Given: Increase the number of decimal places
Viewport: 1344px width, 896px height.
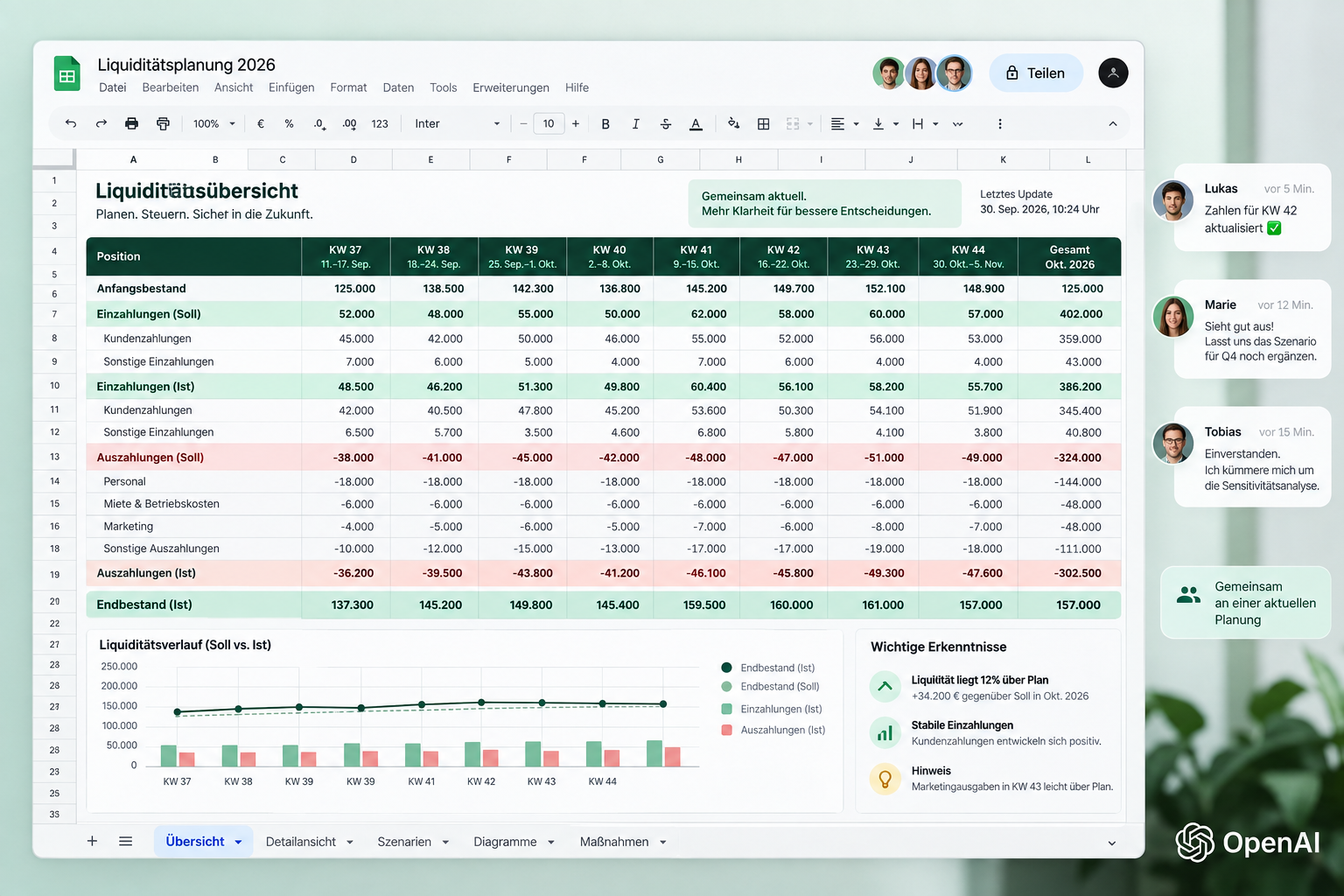Looking at the screenshot, I should coord(349,123).
